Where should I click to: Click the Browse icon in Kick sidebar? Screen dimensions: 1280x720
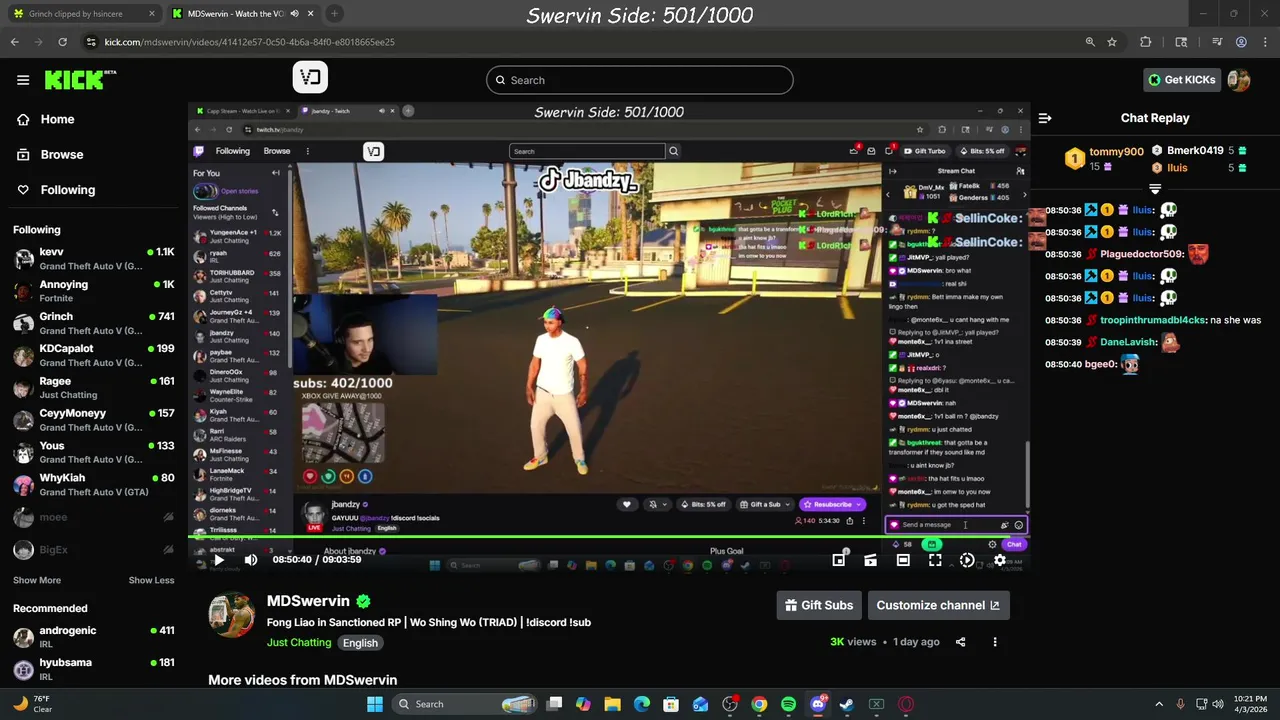pyautogui.click(x=23, y=154)
